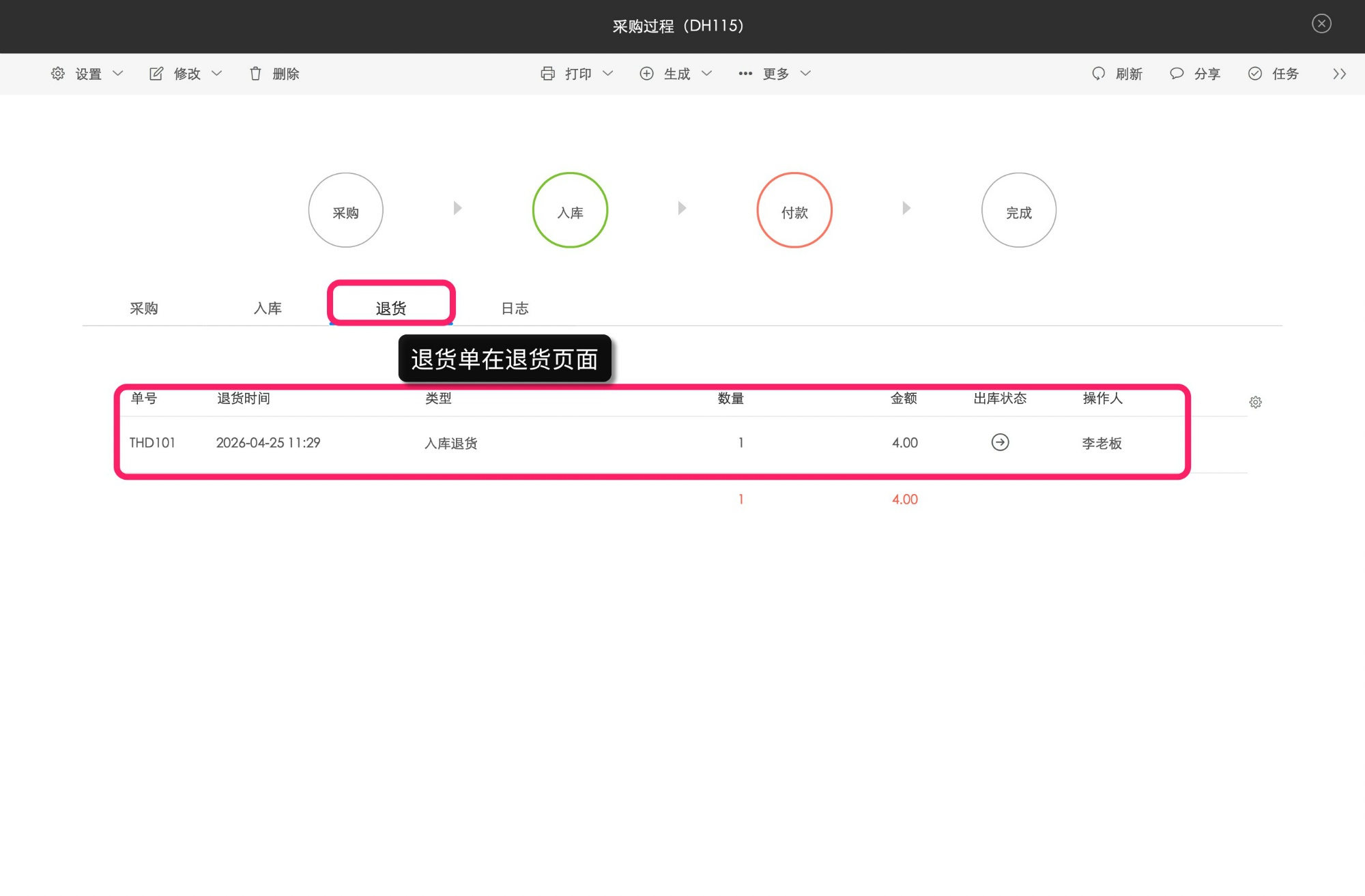Screen dimensions: 1365x896
Task: Select the 完成 process step circle
Action: click(x=1019, y=210)
